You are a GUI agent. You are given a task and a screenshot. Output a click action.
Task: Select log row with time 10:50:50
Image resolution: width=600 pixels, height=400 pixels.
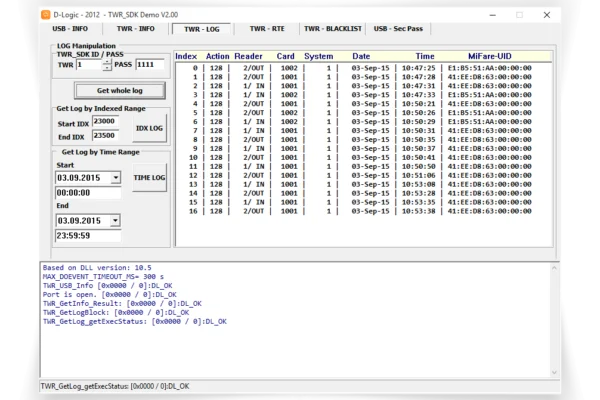[362, 167]
